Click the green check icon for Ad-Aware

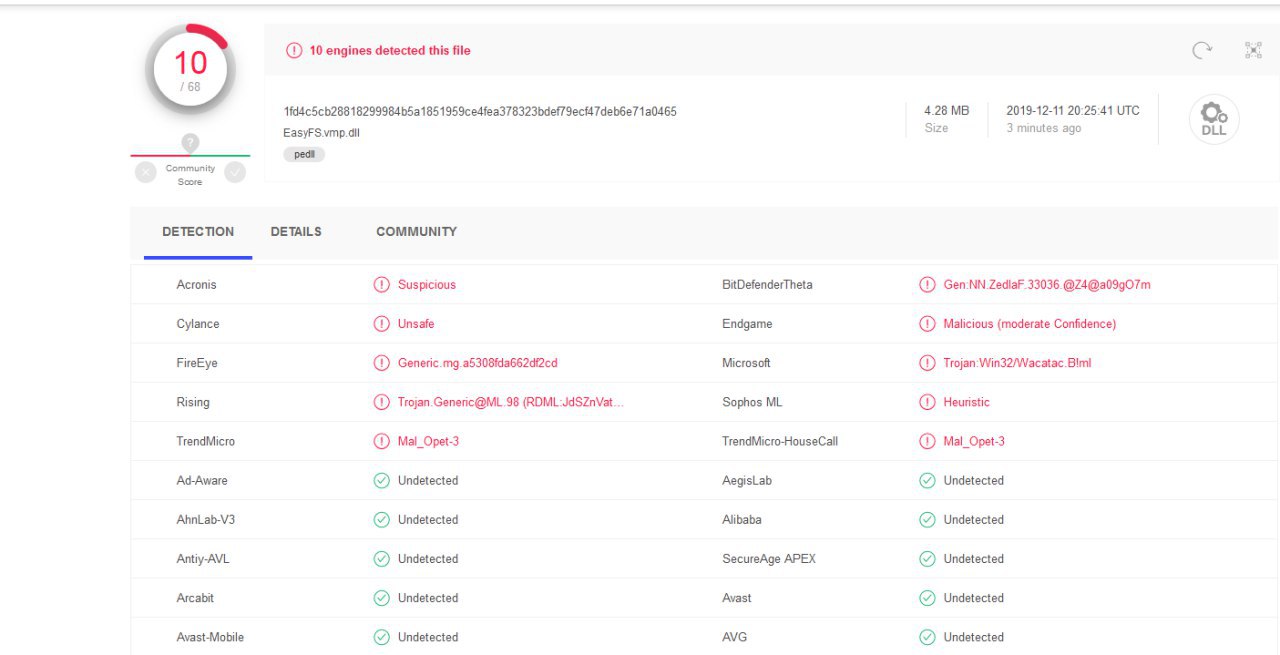click(381, 480)
